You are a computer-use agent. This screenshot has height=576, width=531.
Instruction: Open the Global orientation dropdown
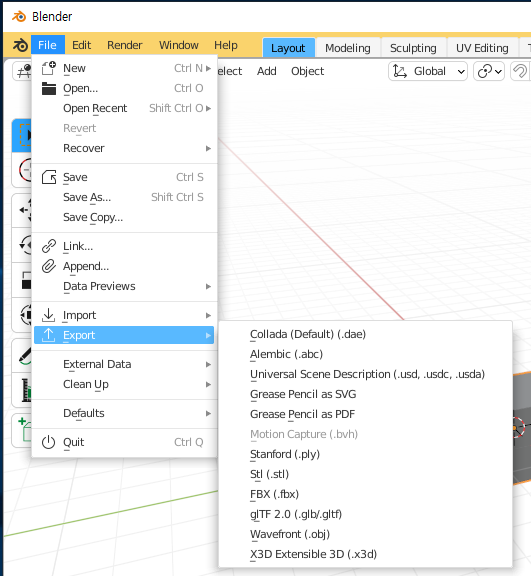coord(428,71)
